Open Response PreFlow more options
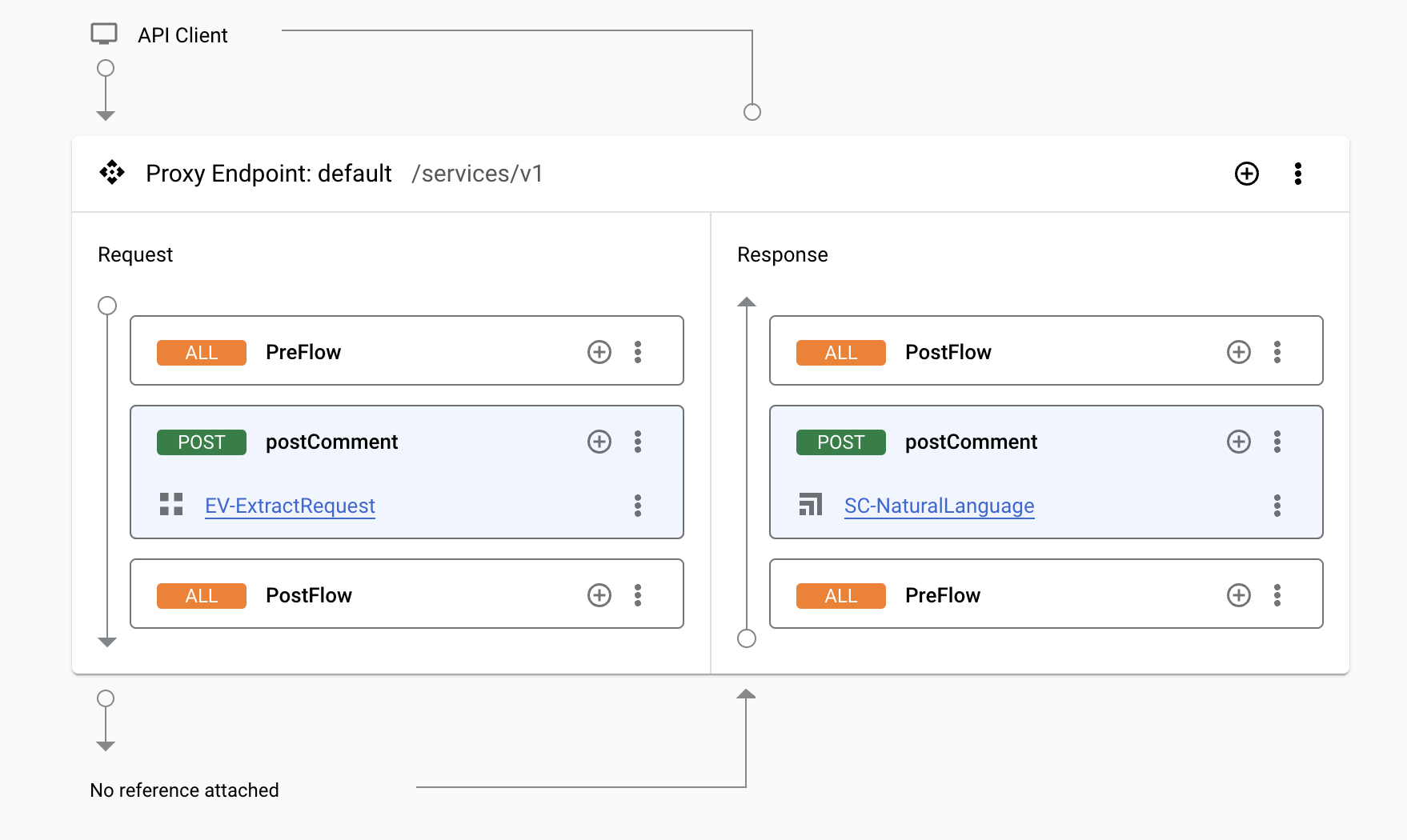 click(1277, 595)
